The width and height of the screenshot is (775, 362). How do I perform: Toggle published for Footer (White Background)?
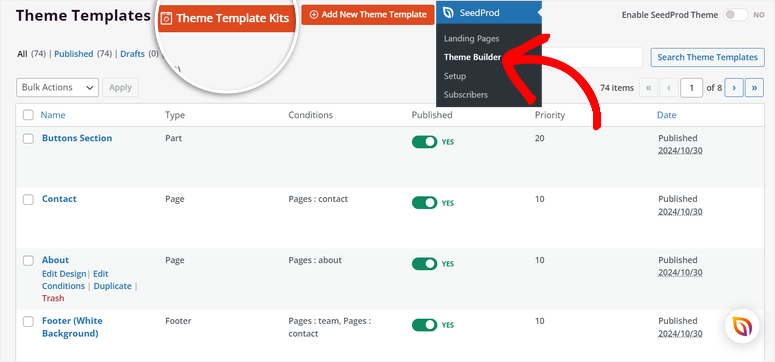point(425,325)
